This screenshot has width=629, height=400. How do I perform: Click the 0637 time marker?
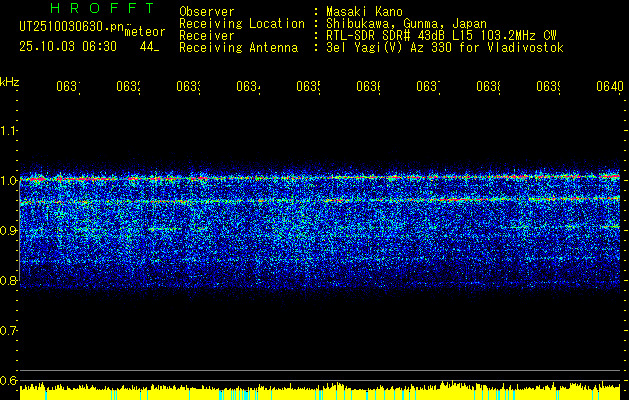click(428, 87)
